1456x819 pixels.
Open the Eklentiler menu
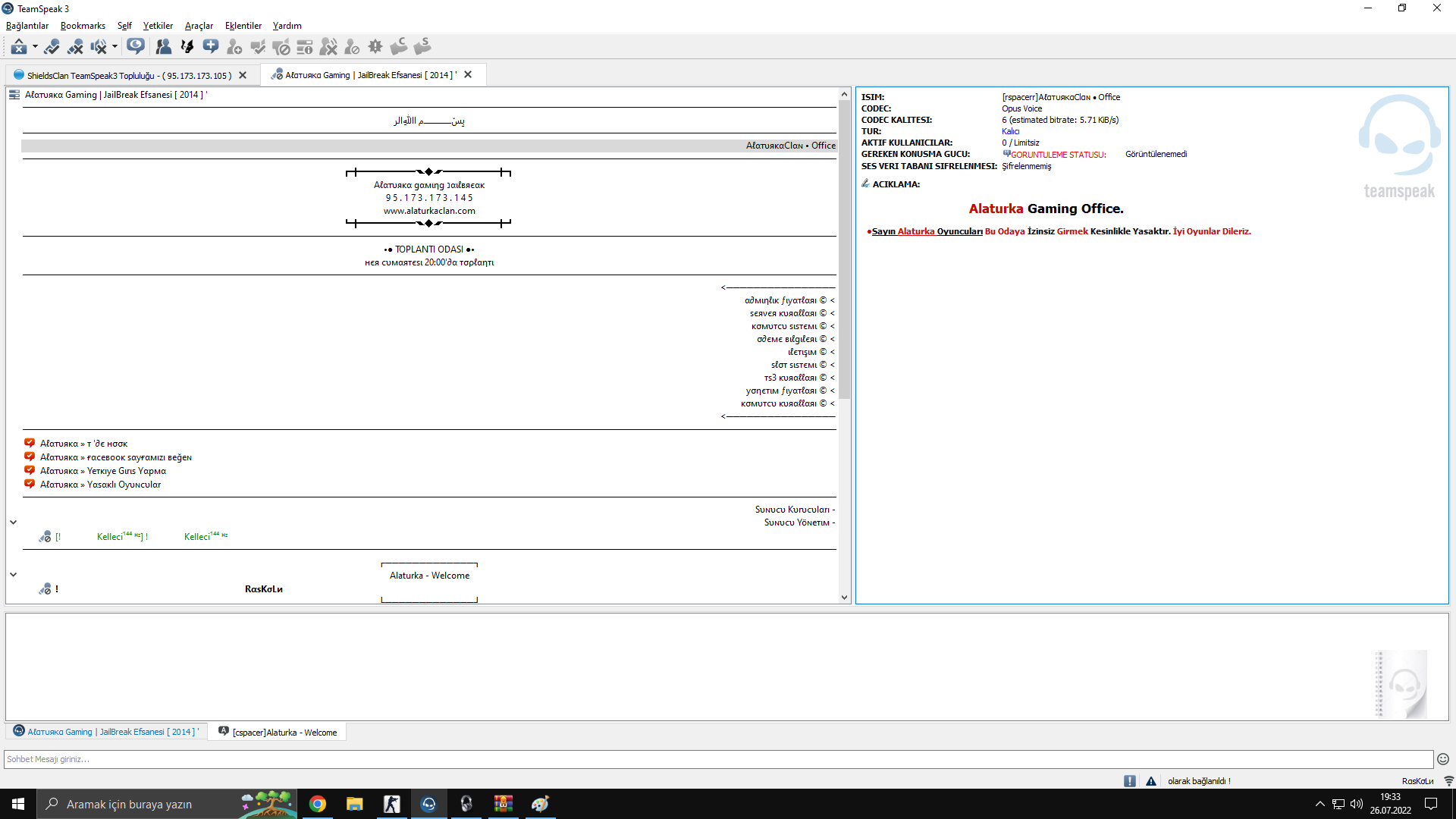243,26
